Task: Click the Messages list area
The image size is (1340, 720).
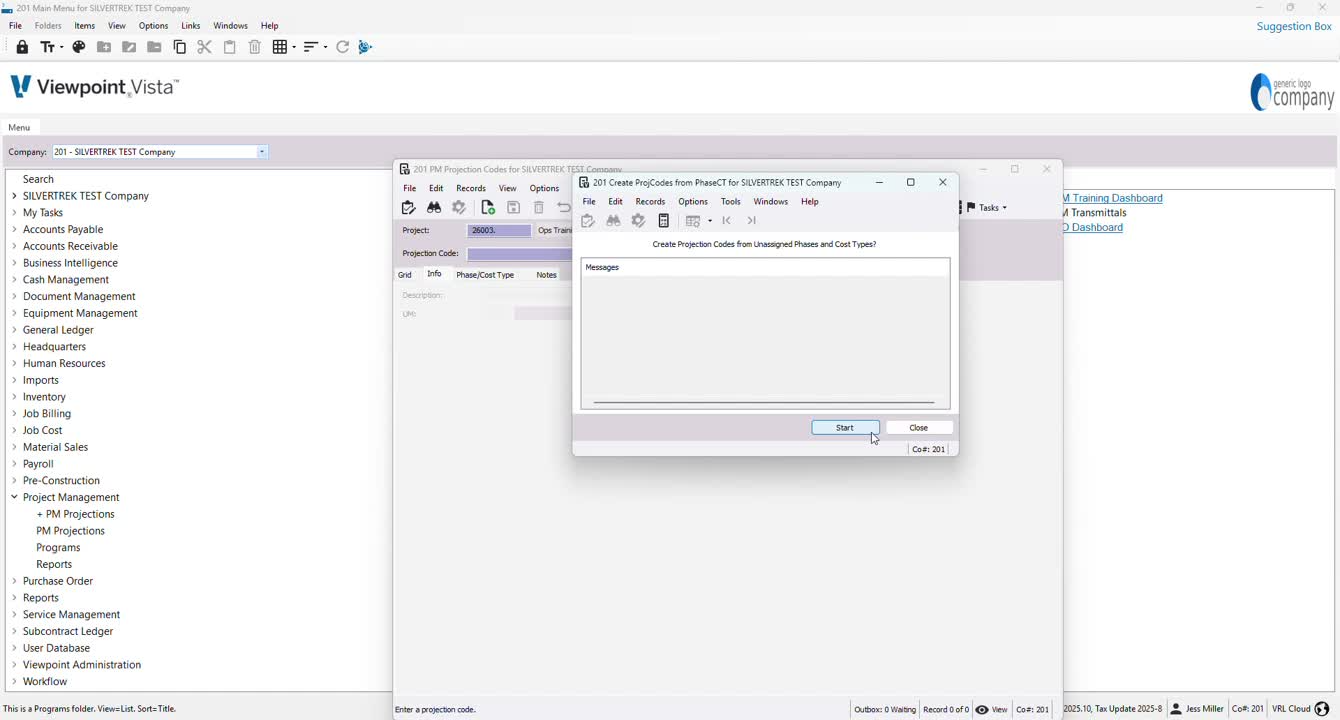Action: click(x=765, y=333)
